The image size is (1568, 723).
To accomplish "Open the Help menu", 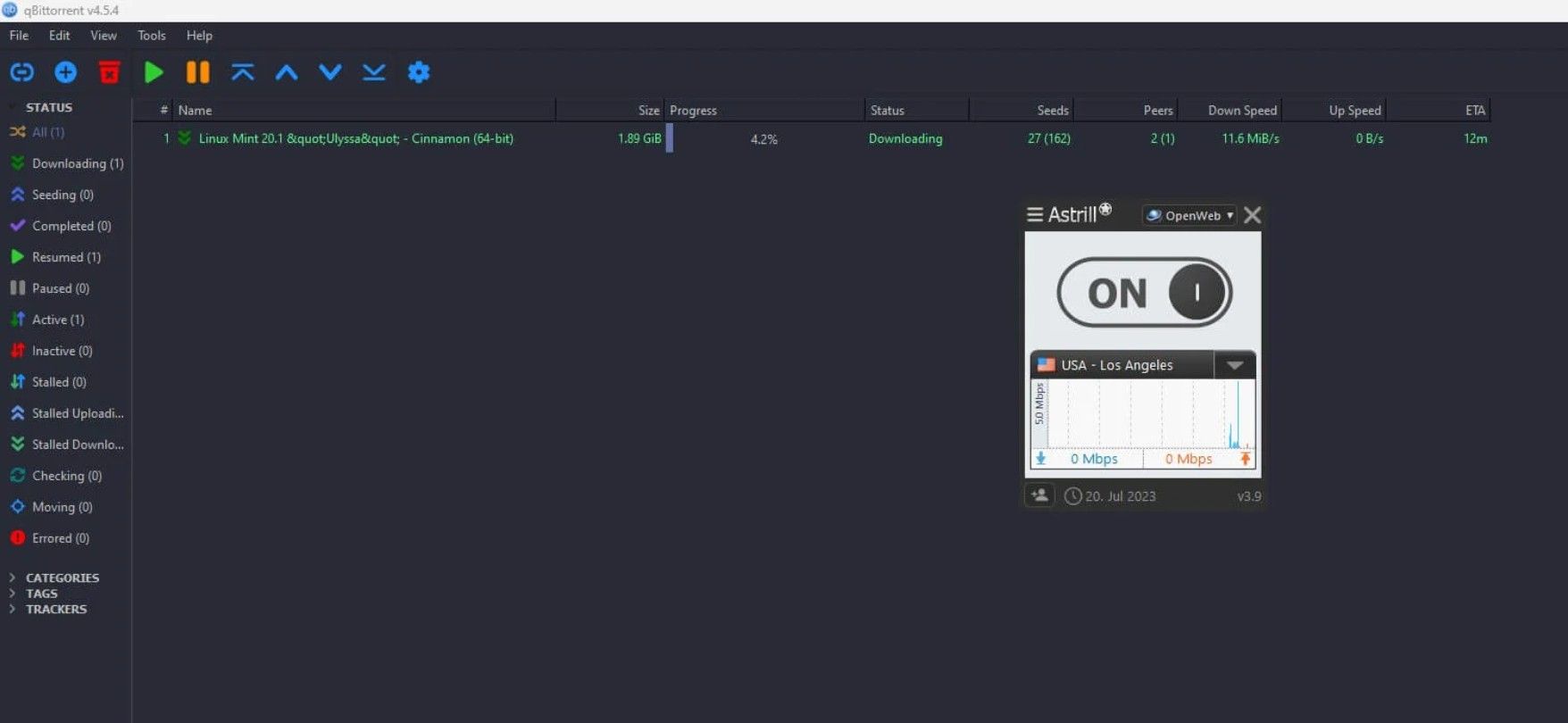I will (199, 36).
